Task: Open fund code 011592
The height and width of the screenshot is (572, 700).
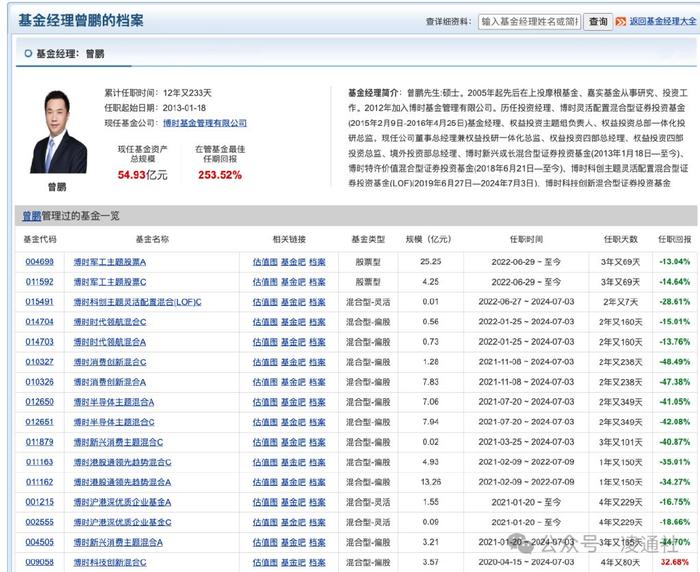Action: (39, 282)
